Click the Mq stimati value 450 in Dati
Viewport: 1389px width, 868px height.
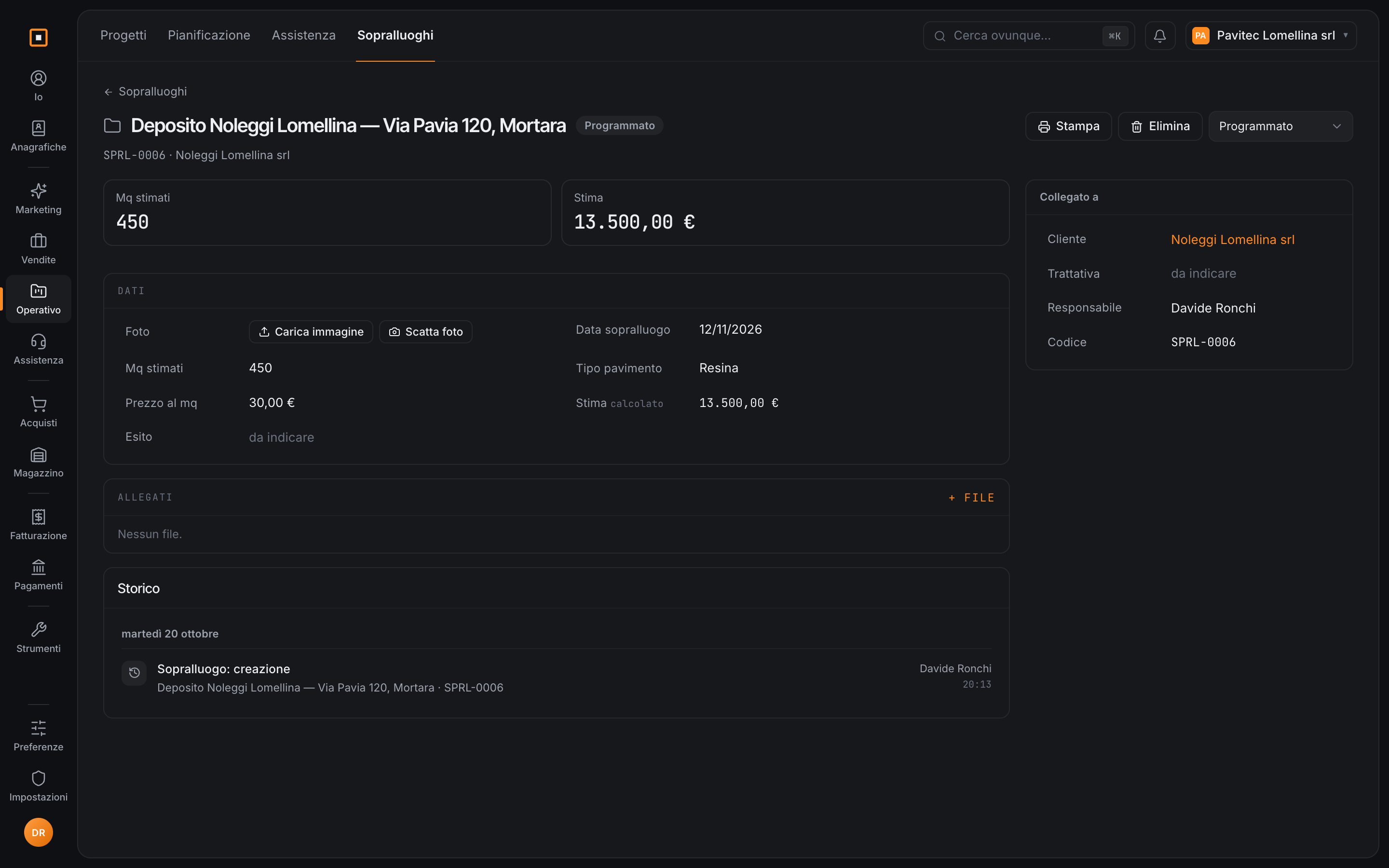[260, 368]
